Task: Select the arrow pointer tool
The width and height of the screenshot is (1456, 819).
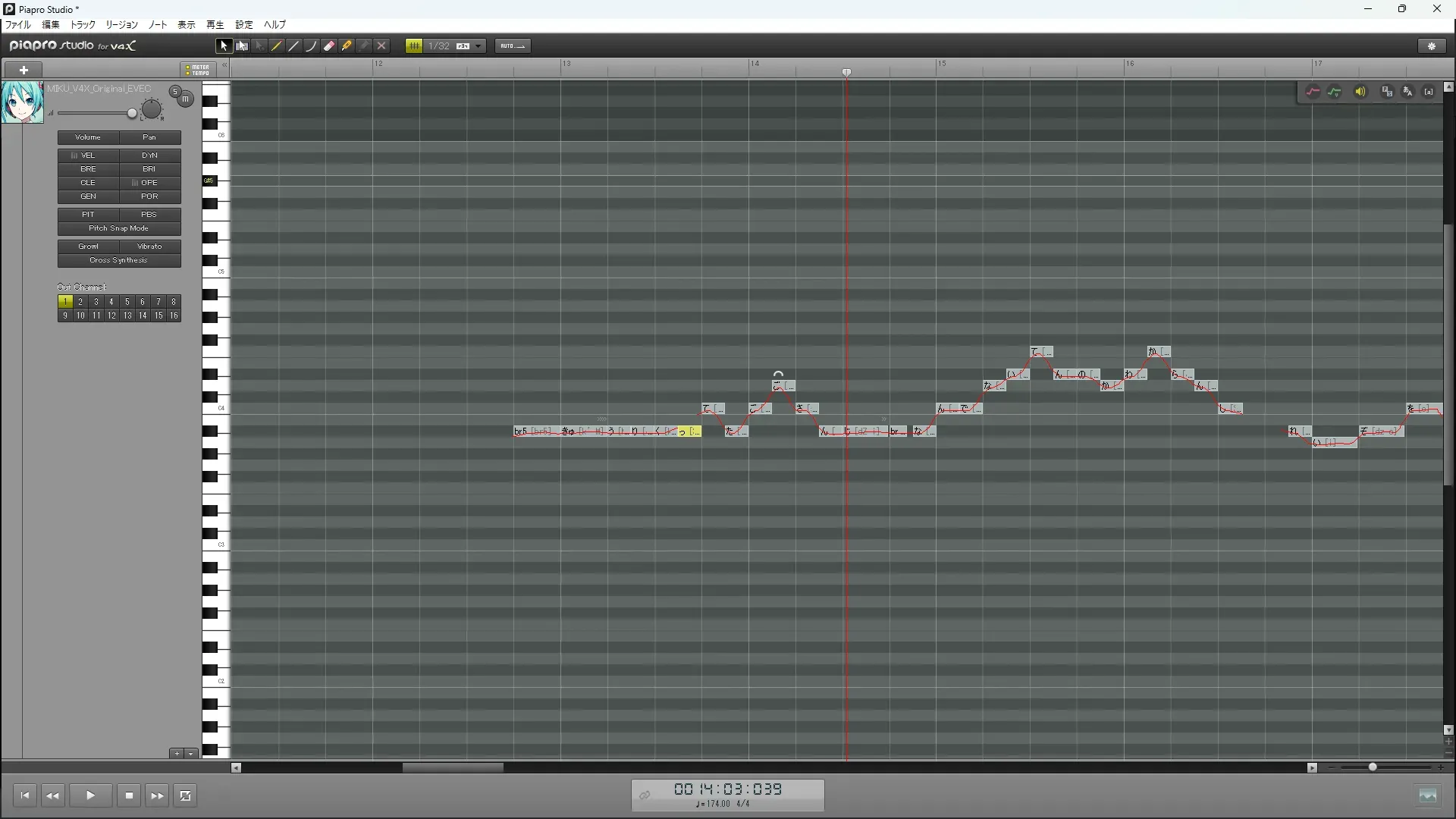Action: (224, 46)
